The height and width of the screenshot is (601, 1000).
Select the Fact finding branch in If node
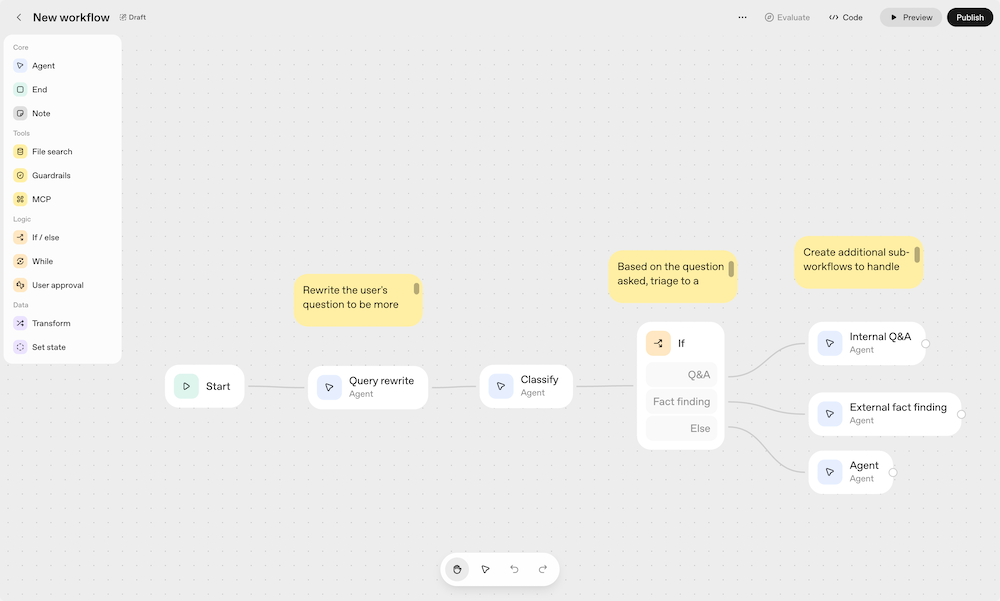click(x=681, y=402)
